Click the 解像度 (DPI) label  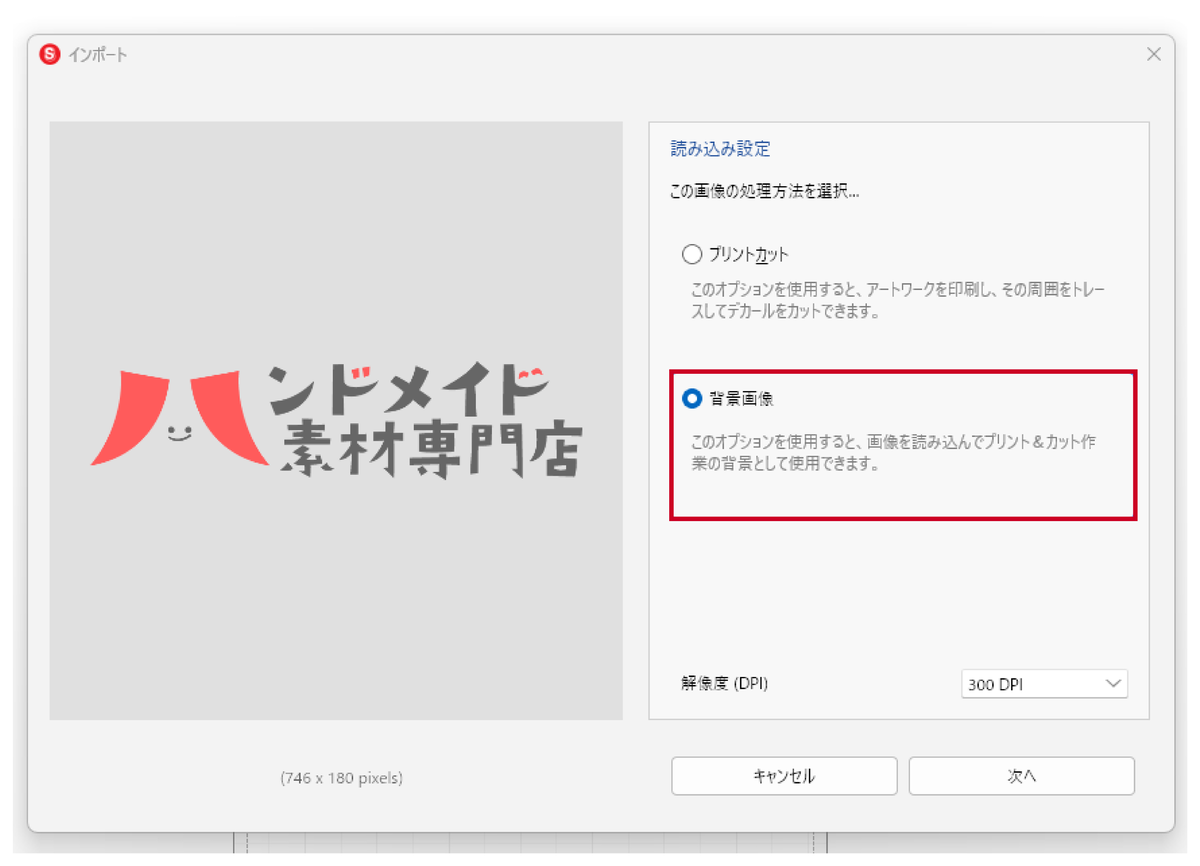(725, 684)
